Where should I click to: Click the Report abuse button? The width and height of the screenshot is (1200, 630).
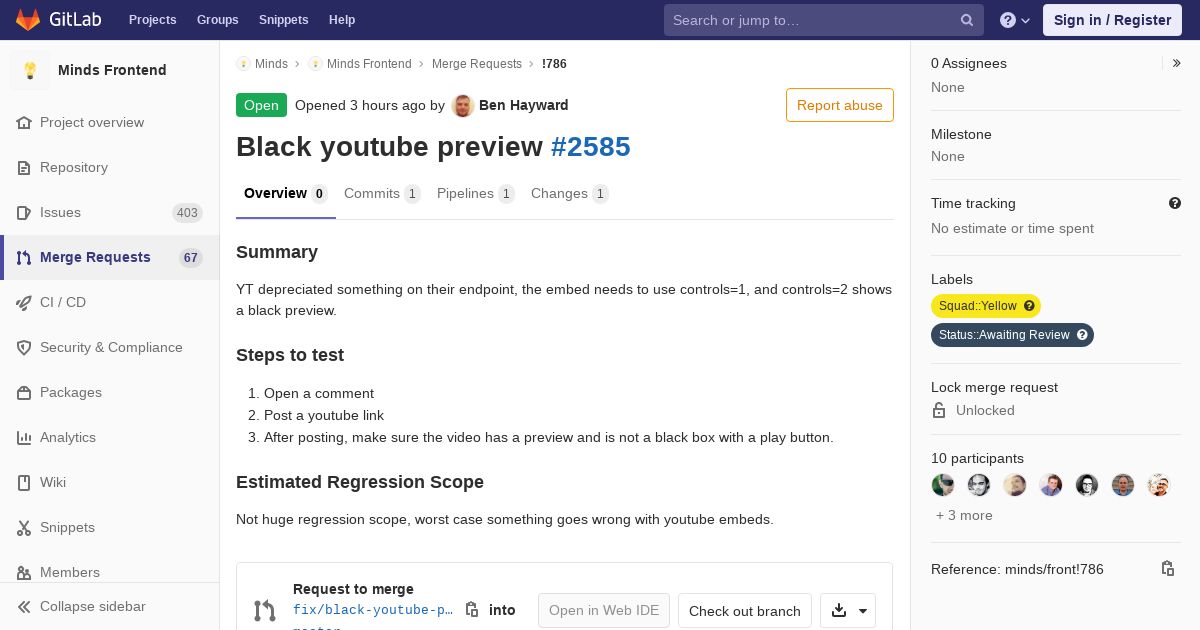click(x=840, y=105)
